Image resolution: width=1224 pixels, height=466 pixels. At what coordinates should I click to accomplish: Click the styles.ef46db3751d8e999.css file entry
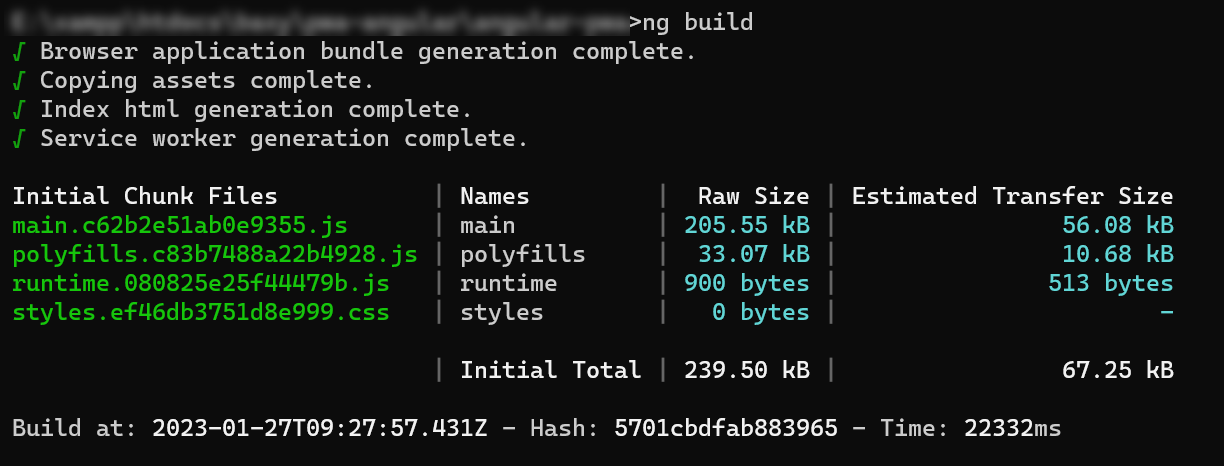coord(201,313)
